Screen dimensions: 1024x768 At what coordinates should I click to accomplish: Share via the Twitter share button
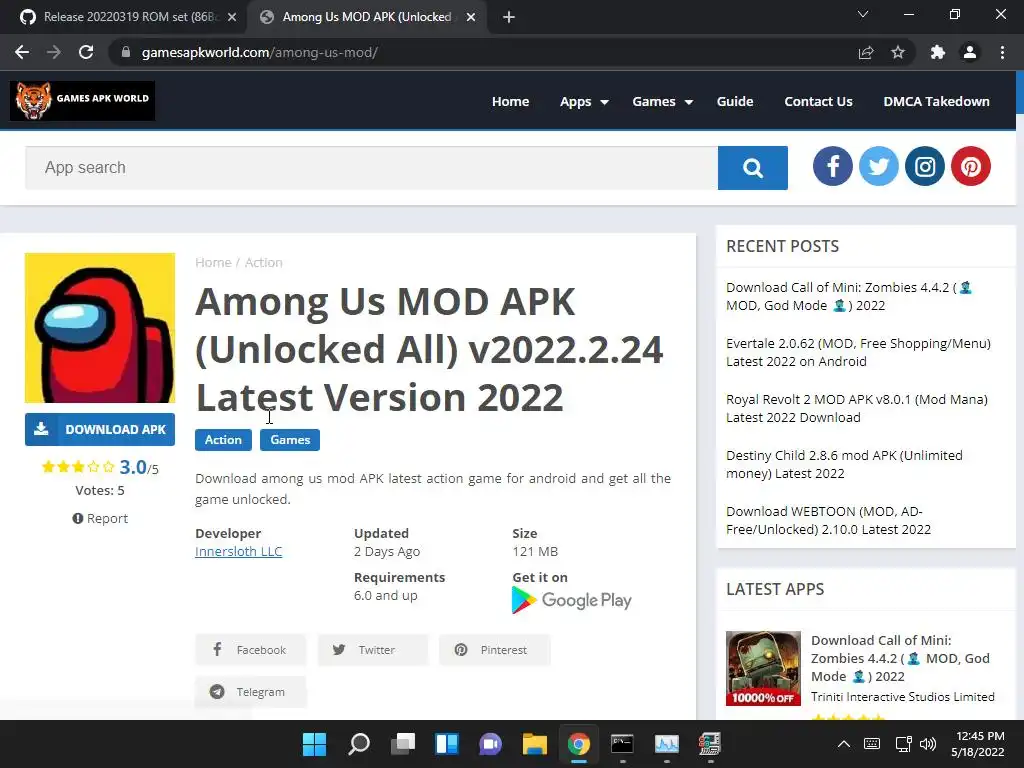[372, 650]
